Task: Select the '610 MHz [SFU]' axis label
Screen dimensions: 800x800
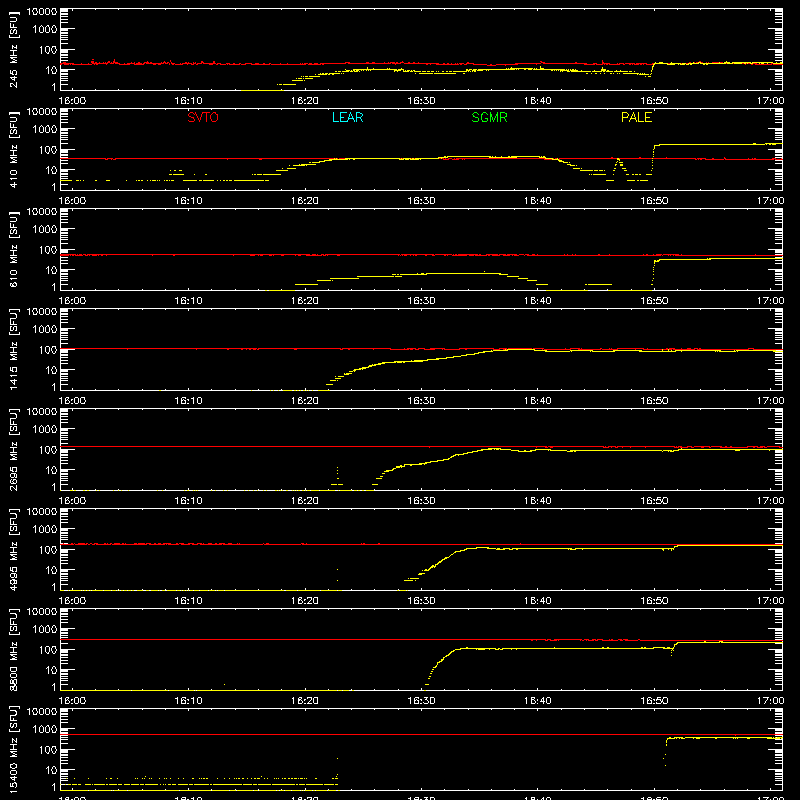Action: (x=14, y=249)
